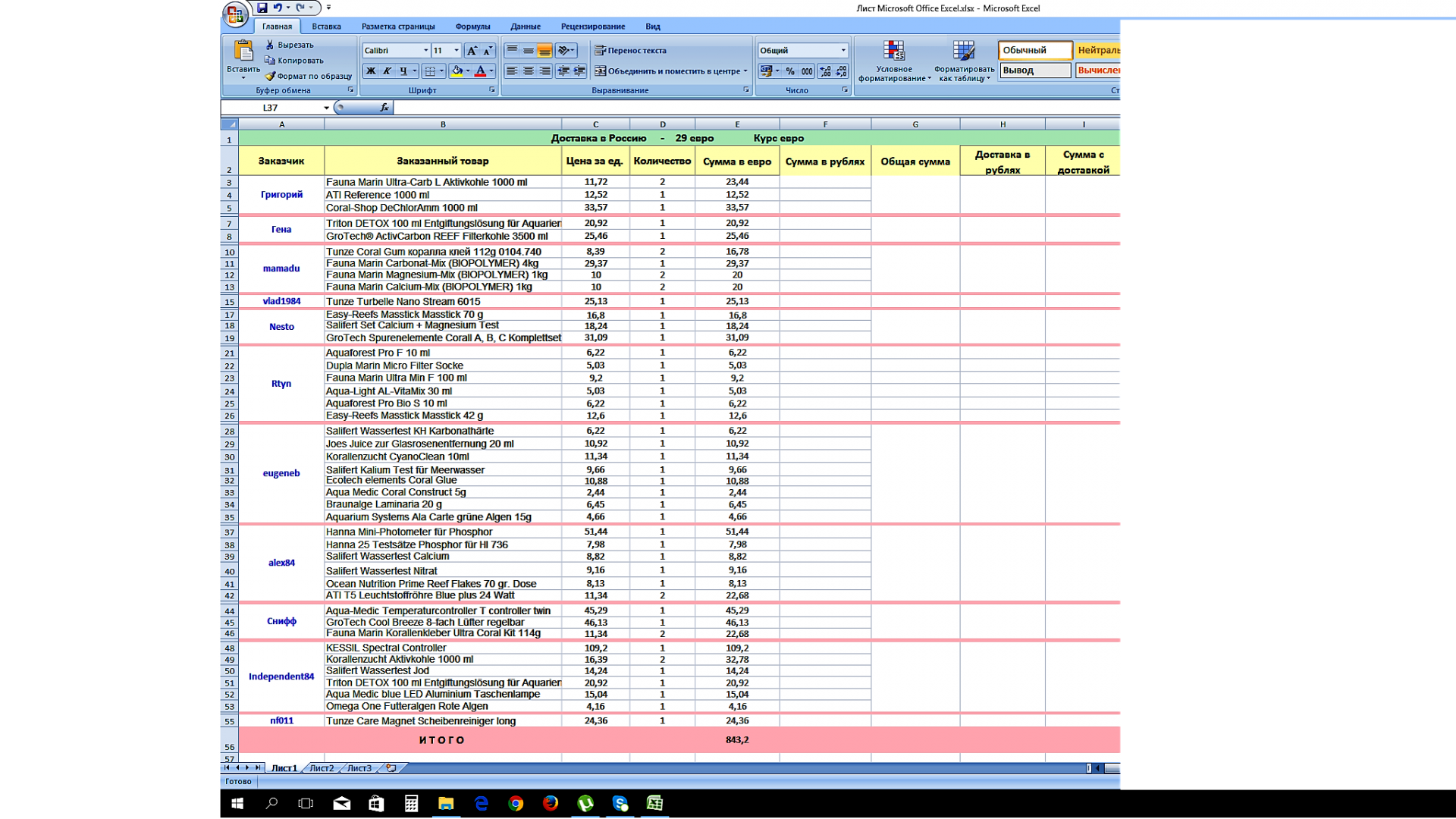Click Объединить и поместить в центре
The image size is (1456, 819).
667,71
